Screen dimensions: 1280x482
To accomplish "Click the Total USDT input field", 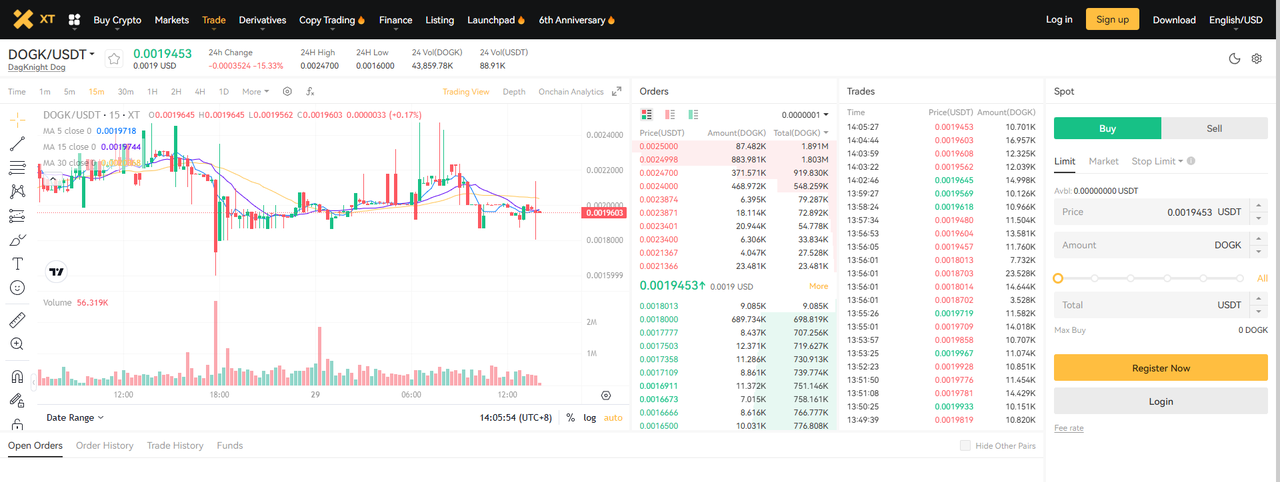I will pyautogui.click(x=1161, y=305).
